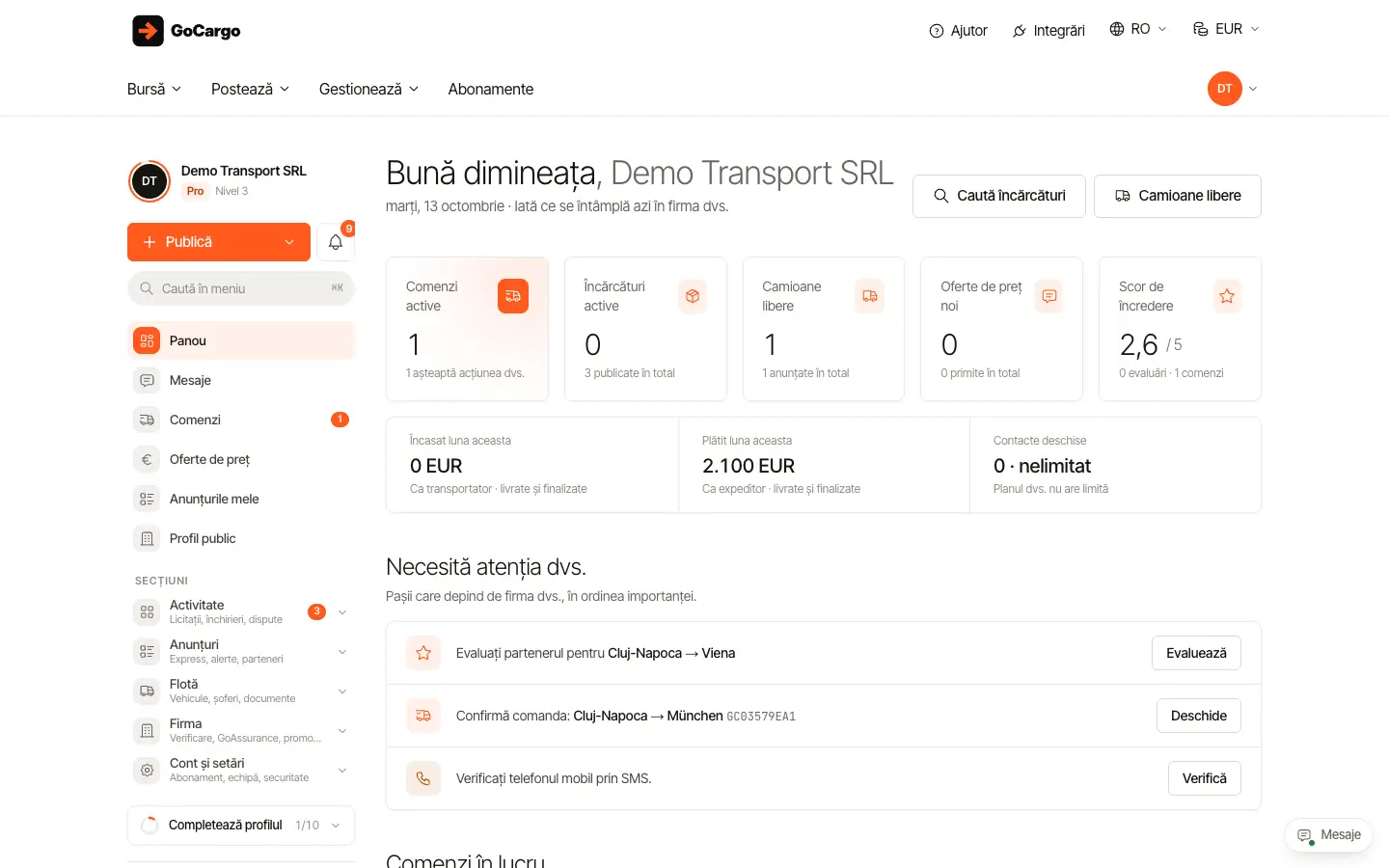The height and width of the screenshot is (868, 1389).
Task: Click the Scor de încredere star icon
Action: click(x=1227, y=296)
